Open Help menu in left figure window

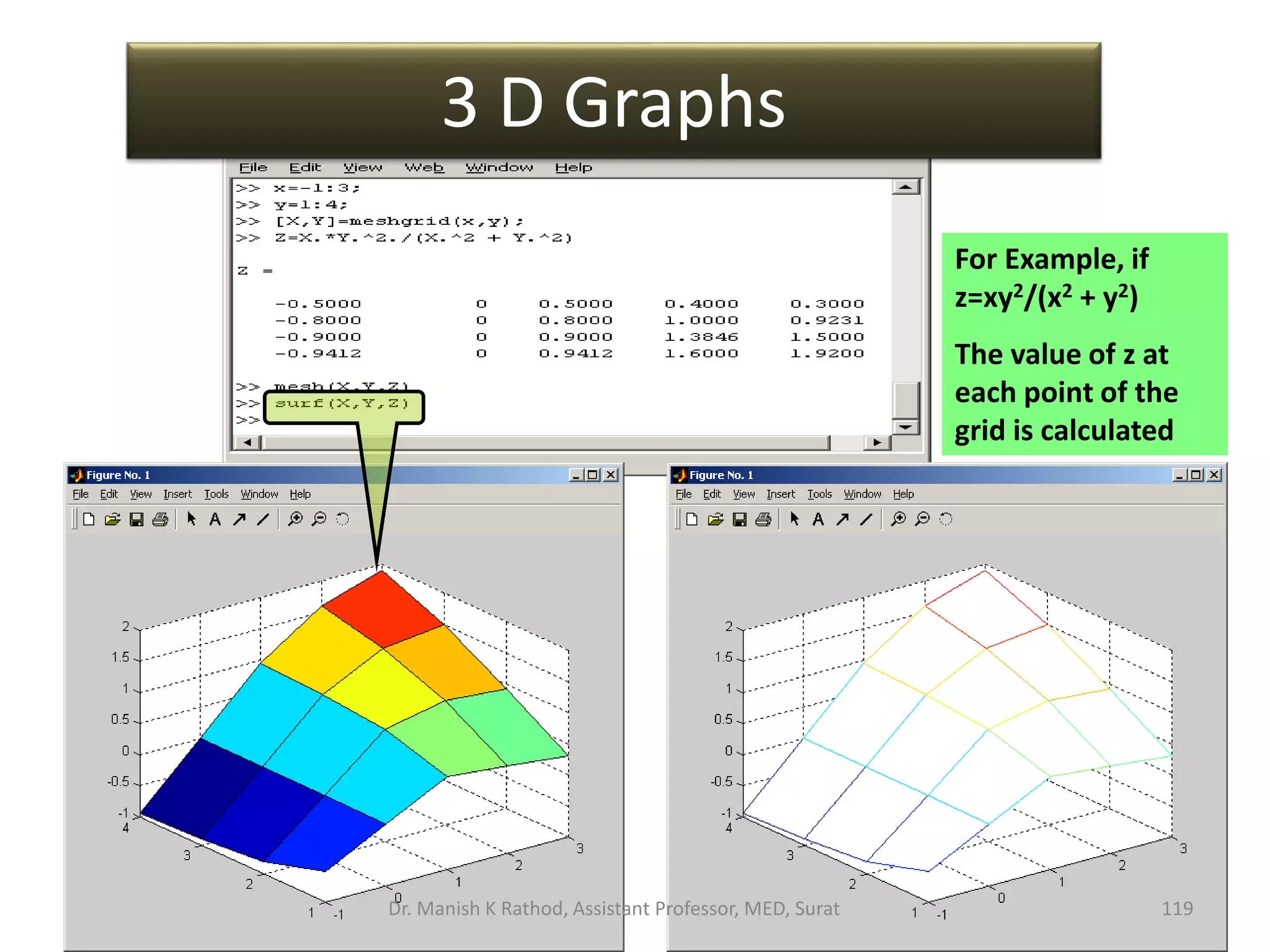[300, 494]
